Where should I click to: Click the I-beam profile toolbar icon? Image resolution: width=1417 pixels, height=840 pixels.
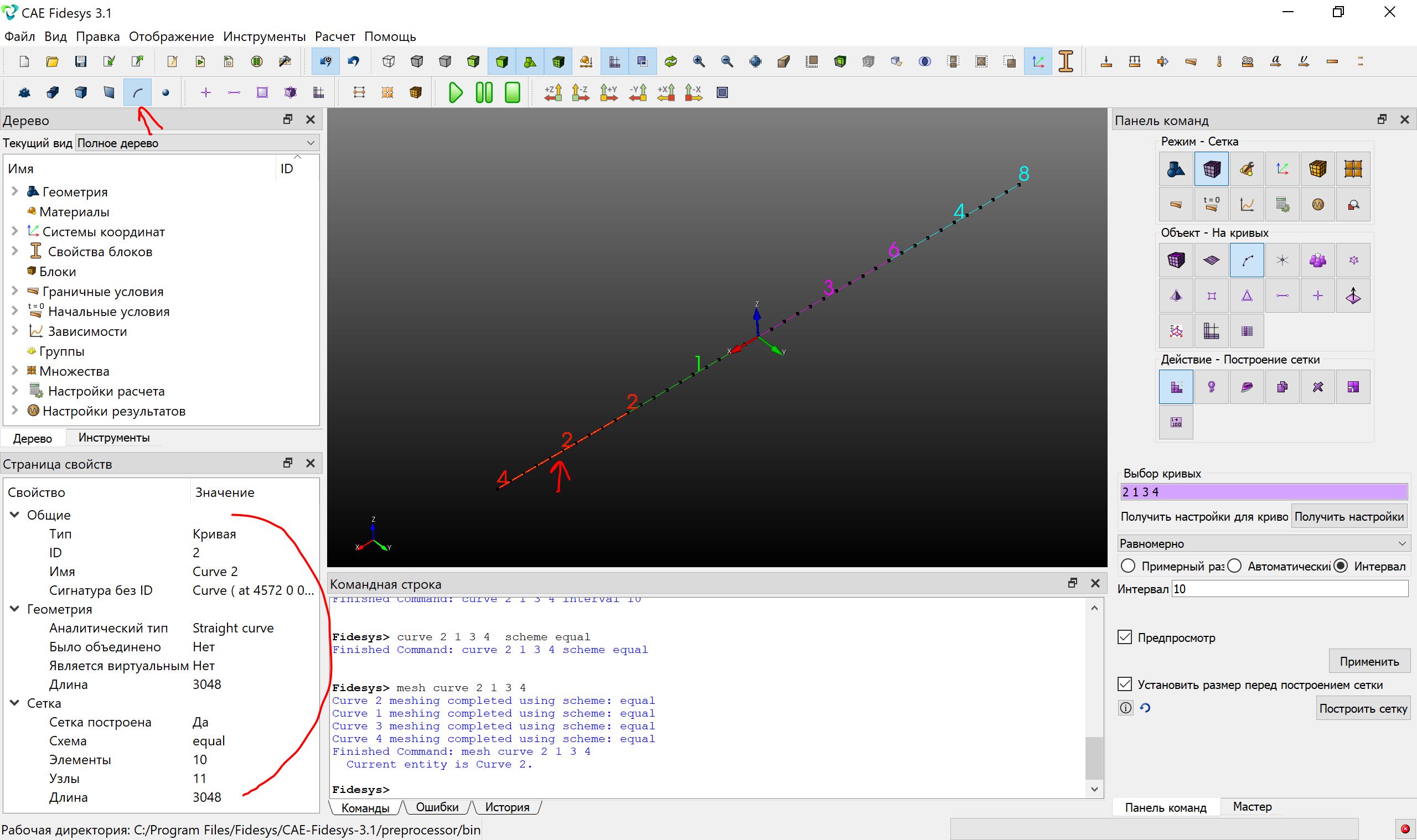pos(1066,61)
